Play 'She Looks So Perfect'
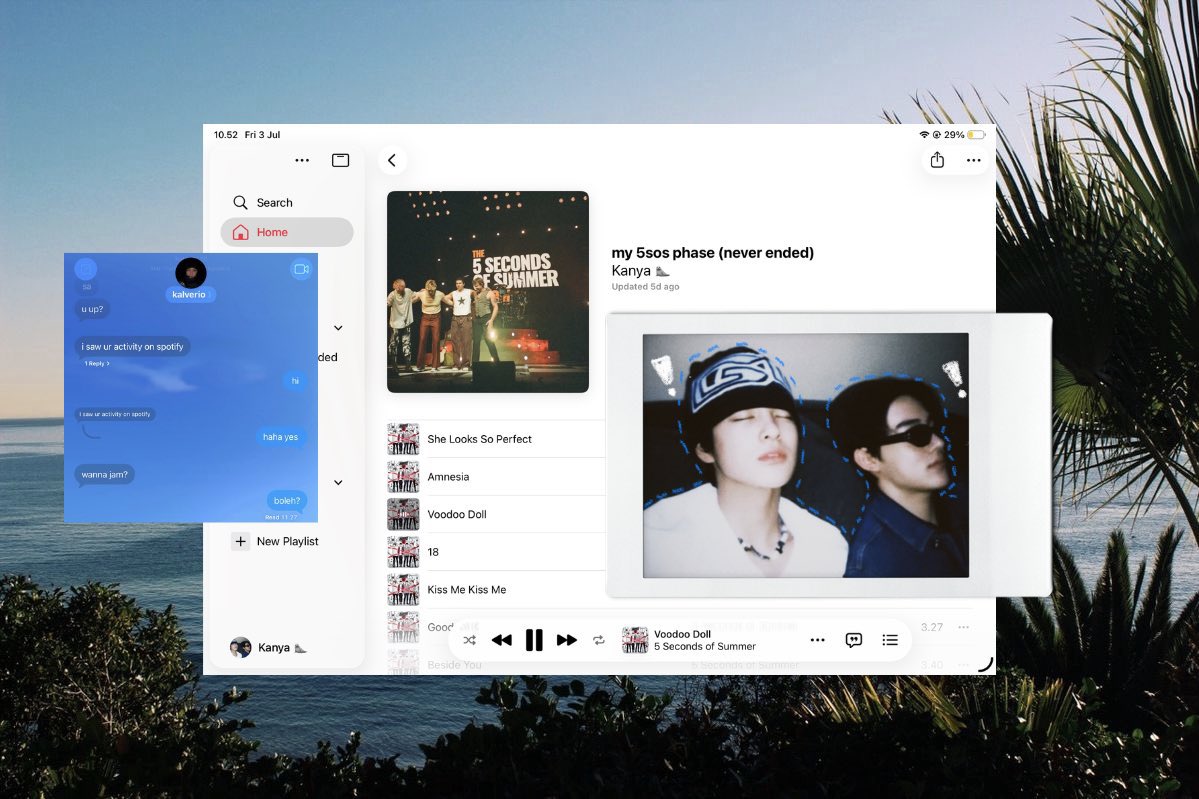1199x799 pixels. coord(479,439)
